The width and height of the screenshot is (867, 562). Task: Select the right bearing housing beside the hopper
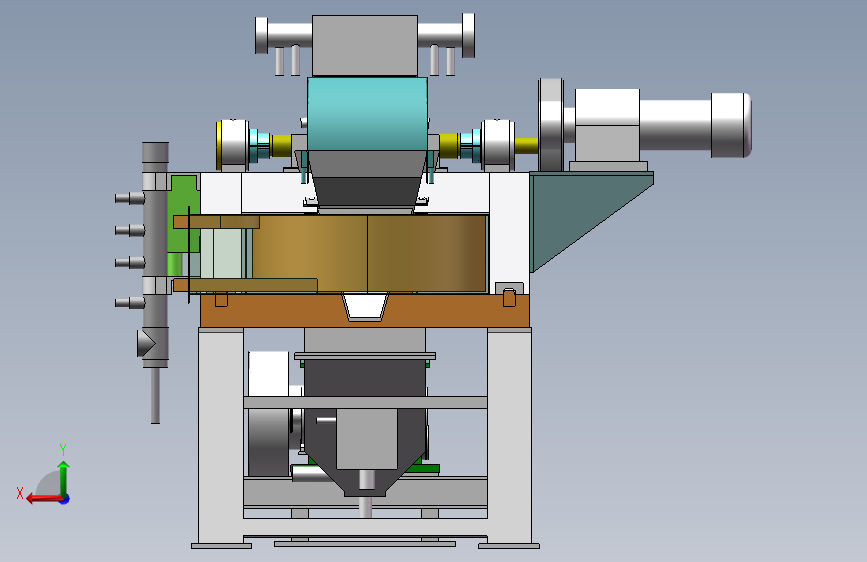(498, 144)
